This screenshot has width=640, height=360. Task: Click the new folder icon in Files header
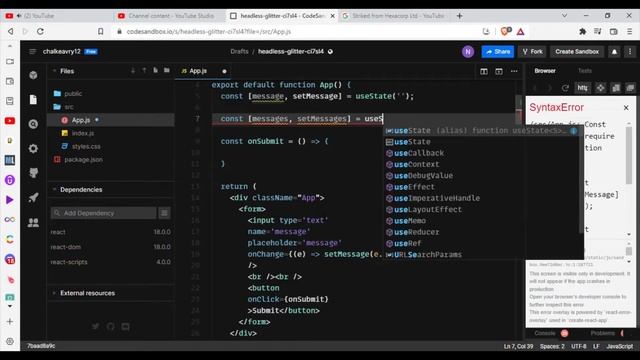coord(167,71)
